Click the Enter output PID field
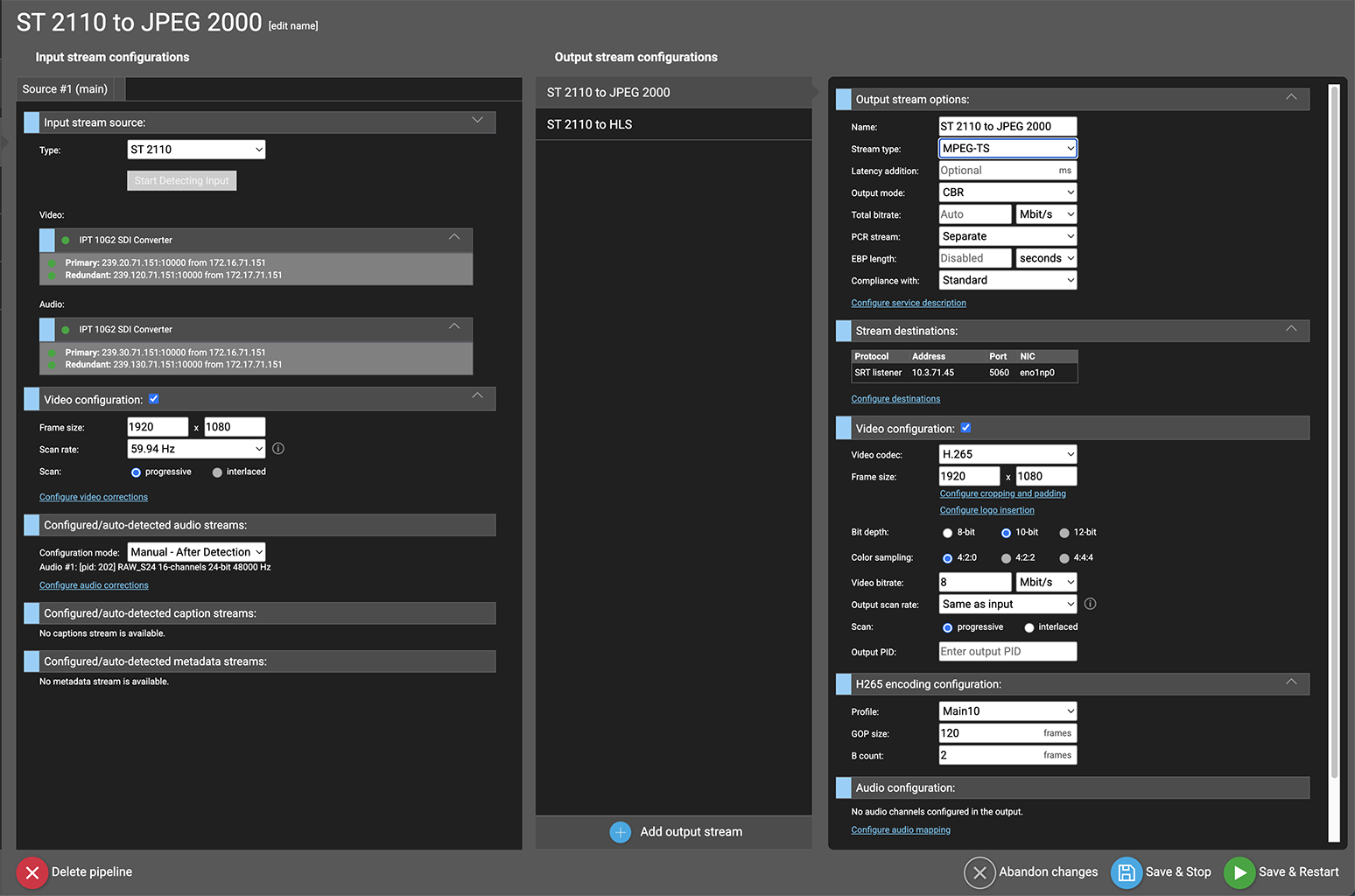 tap(1007, 652)
